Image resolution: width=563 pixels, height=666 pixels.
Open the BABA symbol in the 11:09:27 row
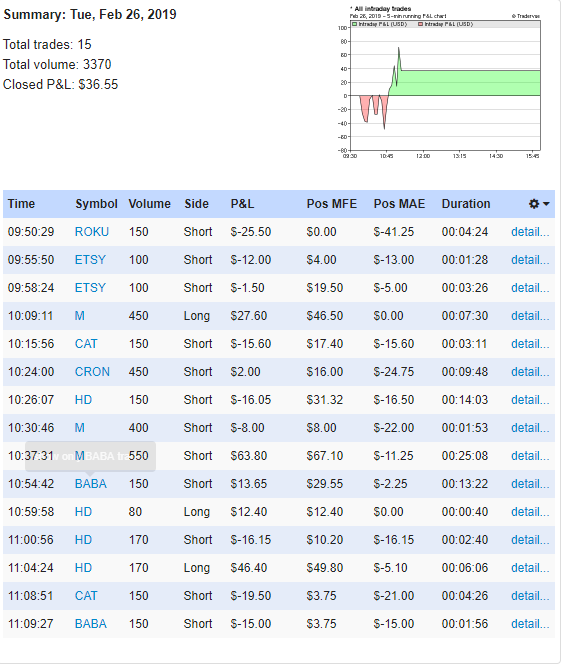(91, 624)
